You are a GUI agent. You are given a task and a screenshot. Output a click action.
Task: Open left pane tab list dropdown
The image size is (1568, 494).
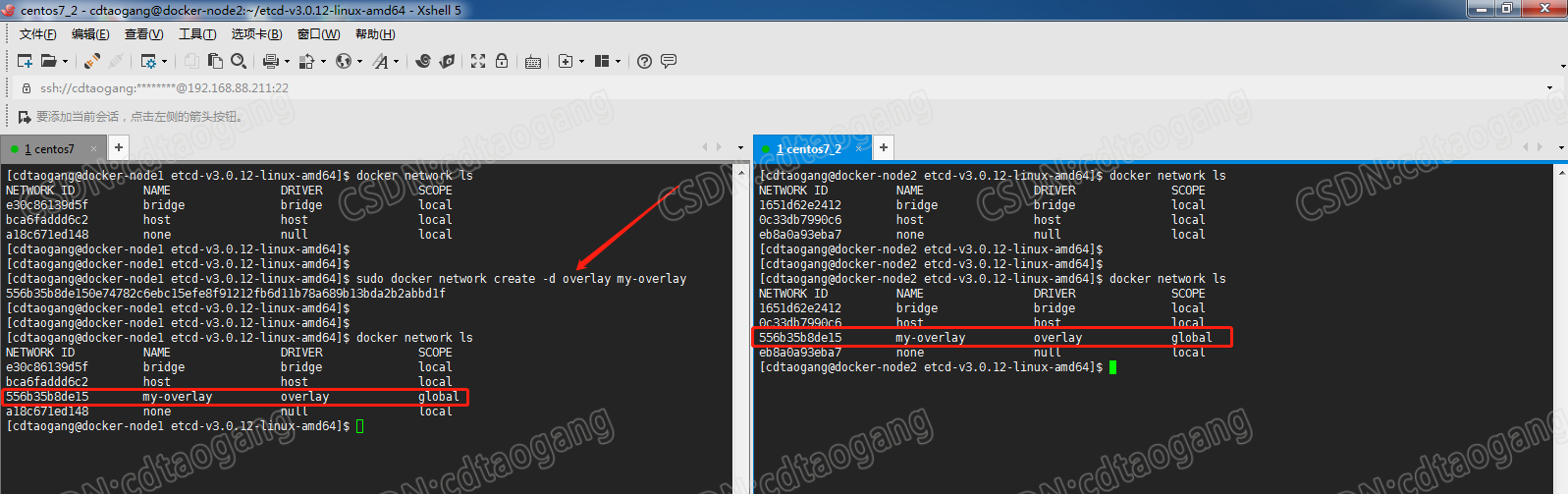740,148
